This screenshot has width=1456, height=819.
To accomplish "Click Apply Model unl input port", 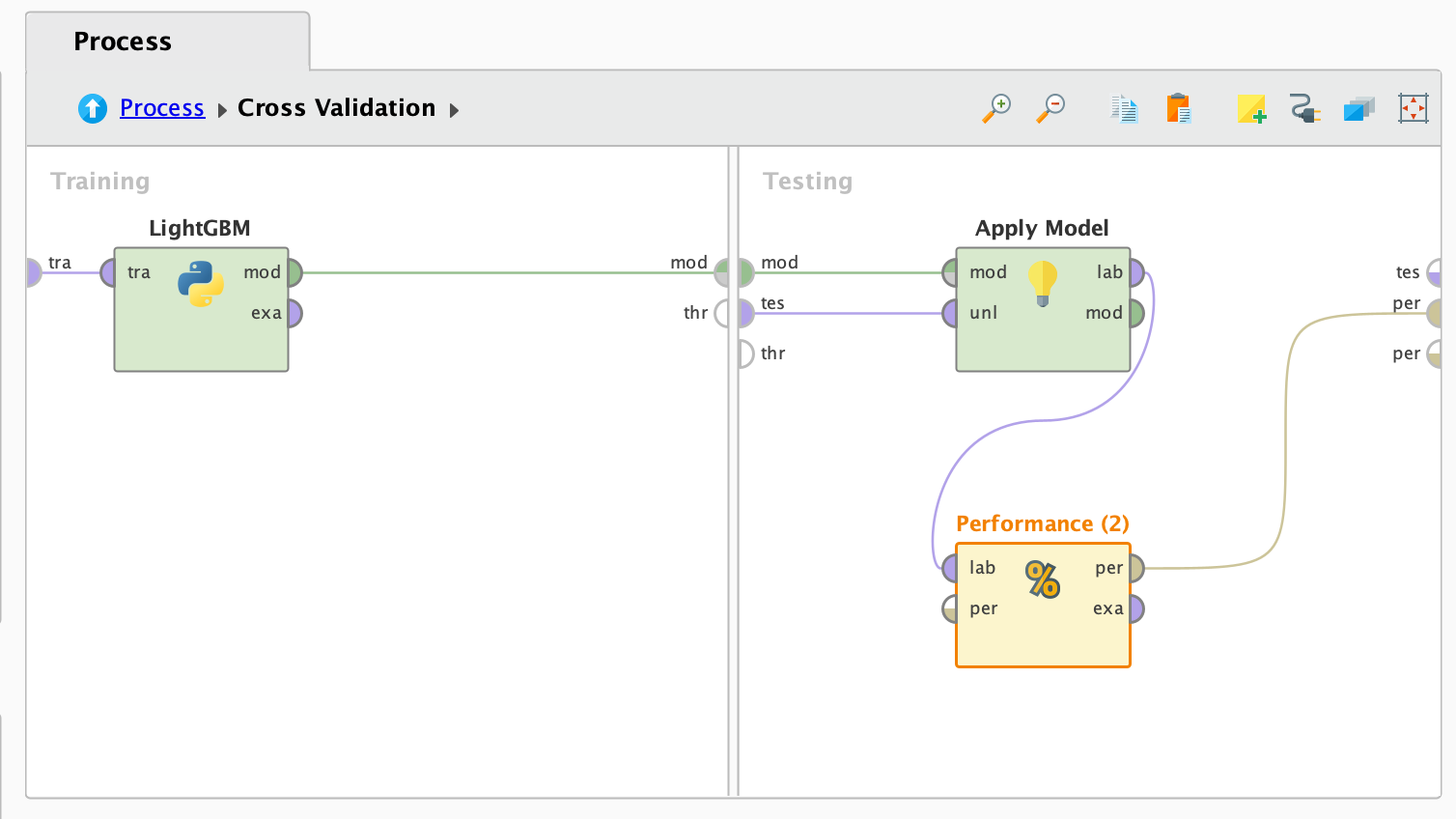I will coord(950,313).
